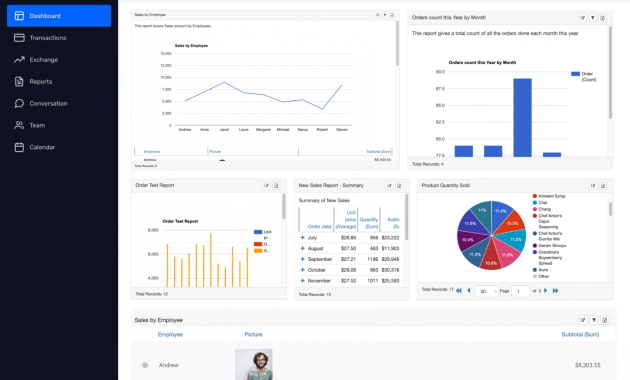Open the Dashboard sidebar item

pyautogui.click(x=59, y=16)
